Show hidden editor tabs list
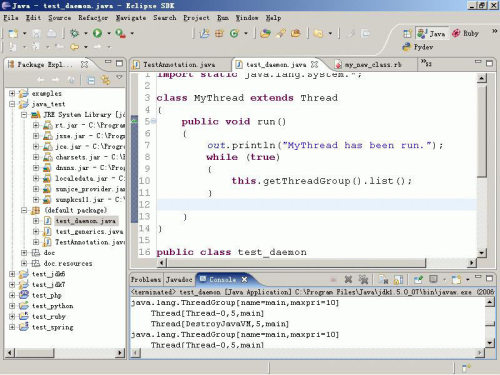Screen dimensions: 500x375 426,62
